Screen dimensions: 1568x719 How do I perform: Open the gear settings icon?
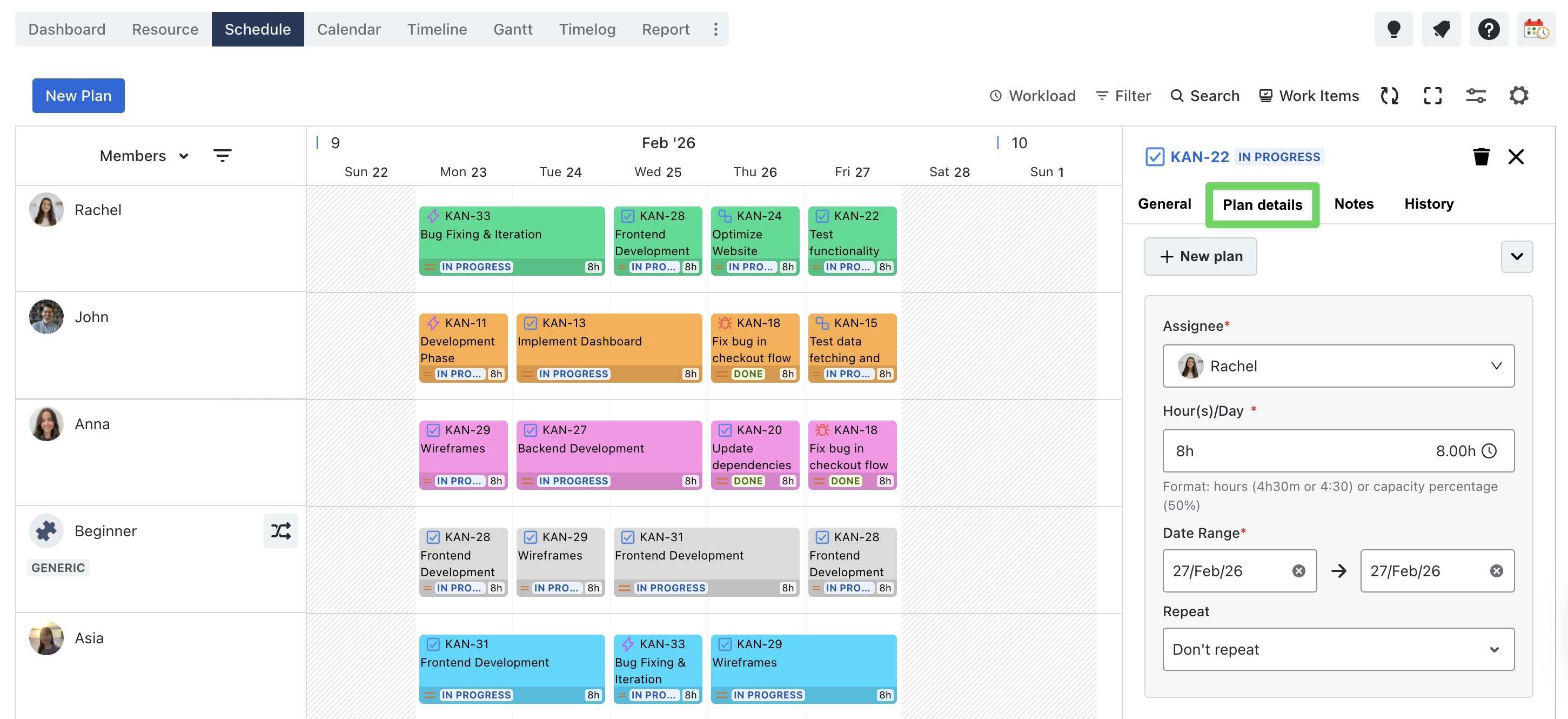[x=1518, y=96]
